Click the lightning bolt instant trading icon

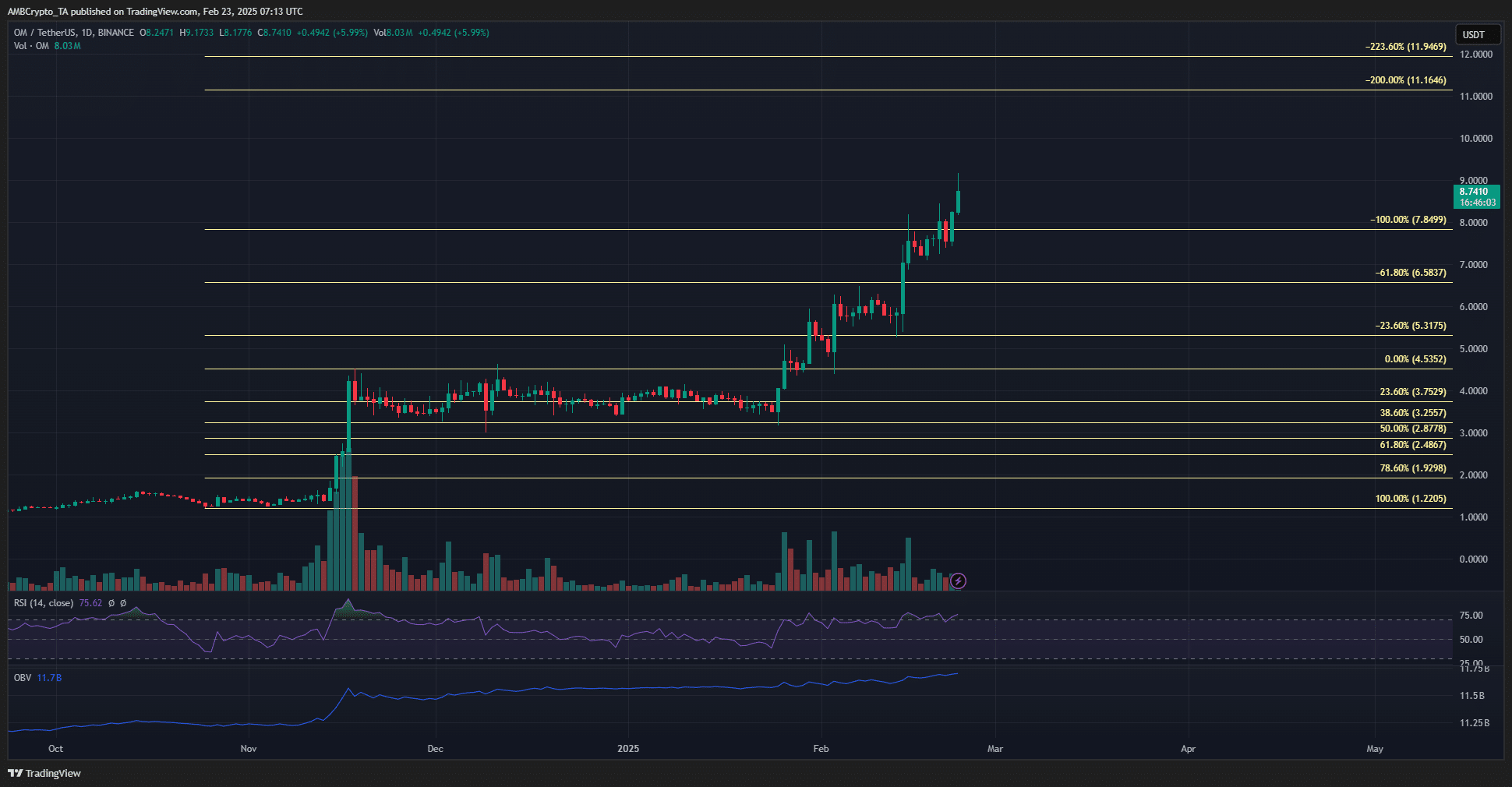958,581
